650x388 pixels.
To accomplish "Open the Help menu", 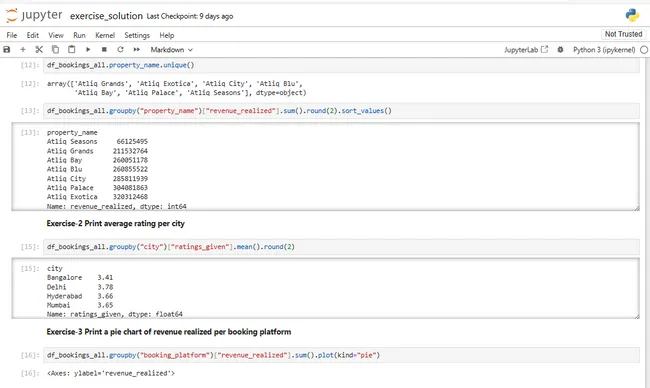I will [167, 35].
